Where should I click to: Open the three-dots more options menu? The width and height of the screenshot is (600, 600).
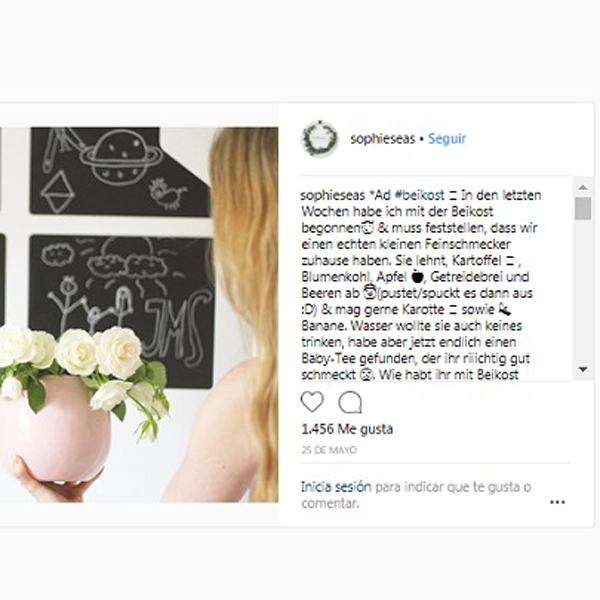(x=557, y=502)
